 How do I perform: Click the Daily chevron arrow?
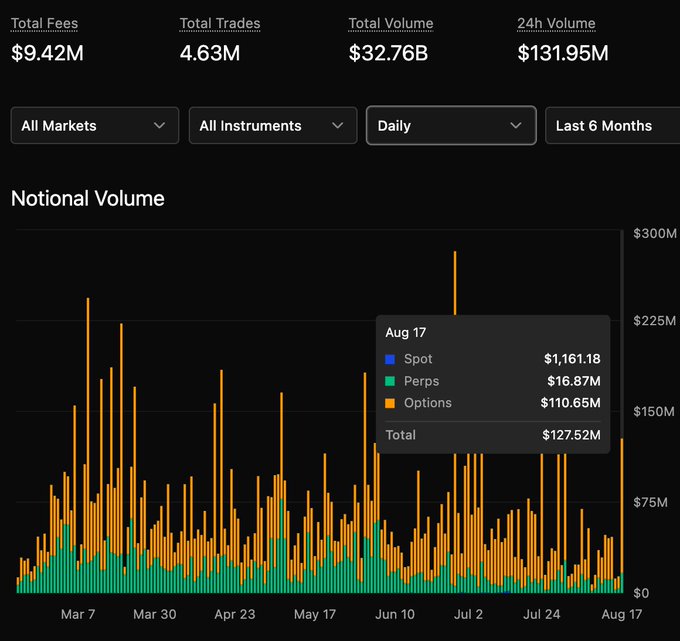click(516, 126)
